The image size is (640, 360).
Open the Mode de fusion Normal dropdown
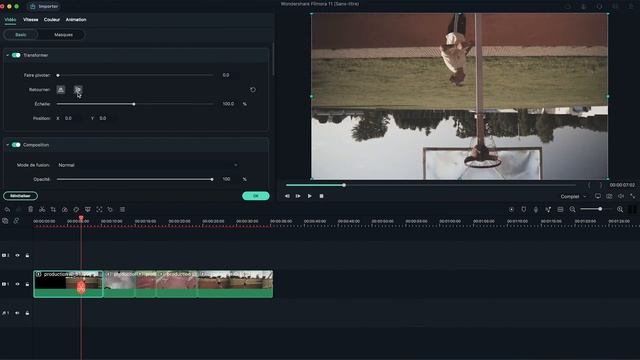147,165
